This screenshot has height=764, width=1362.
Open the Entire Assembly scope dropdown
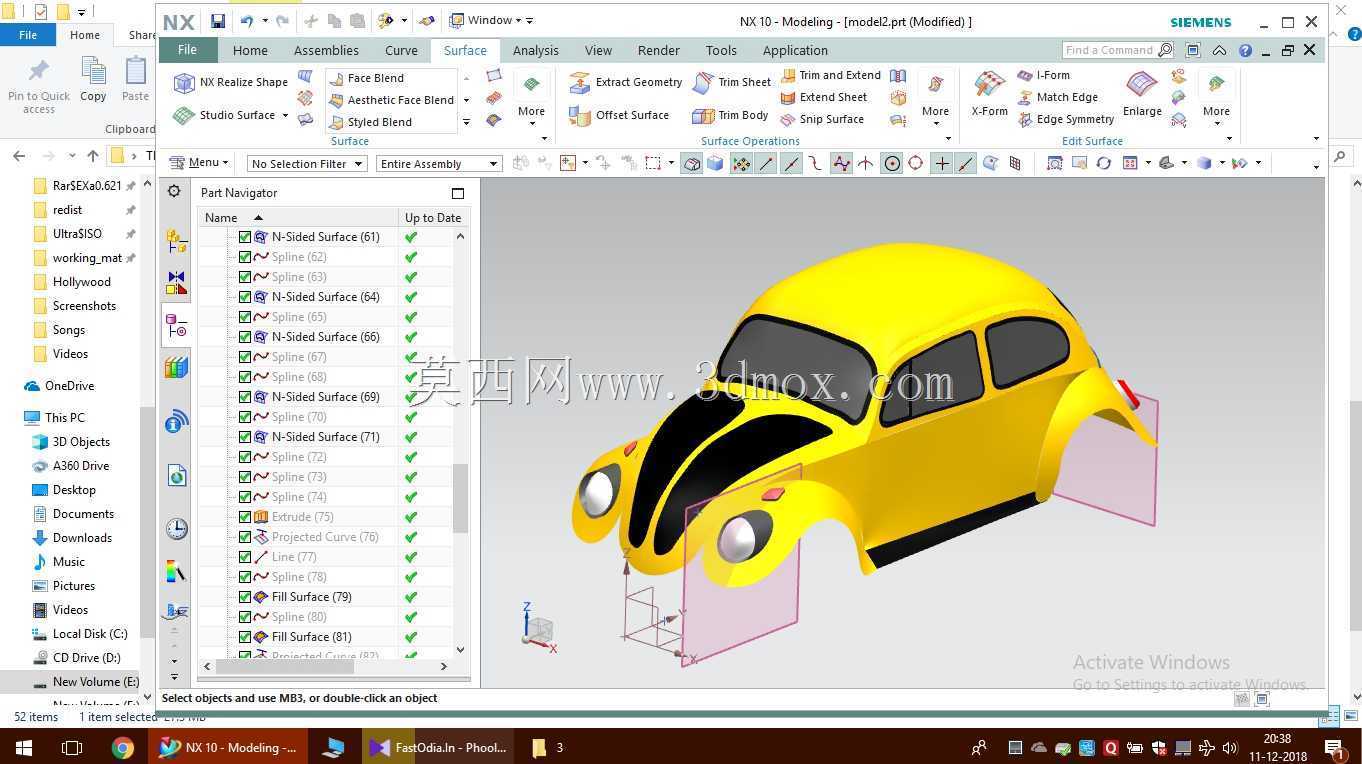pyautogui.click(x=438, y=164)
